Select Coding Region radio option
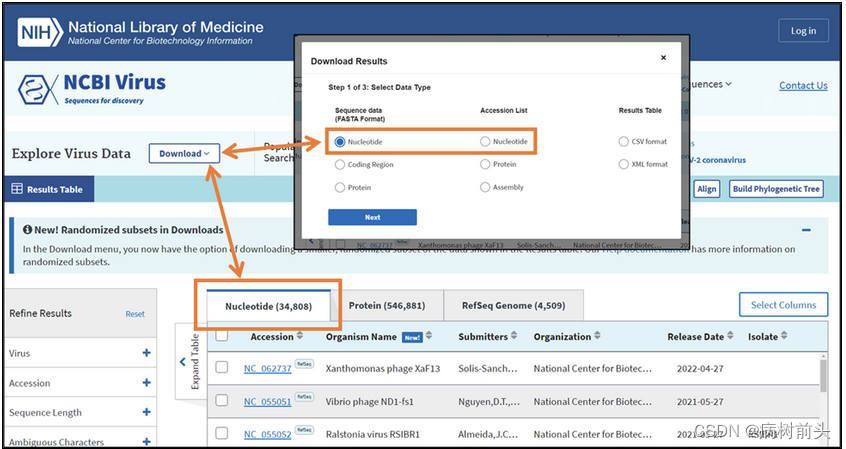 point(340,165)
